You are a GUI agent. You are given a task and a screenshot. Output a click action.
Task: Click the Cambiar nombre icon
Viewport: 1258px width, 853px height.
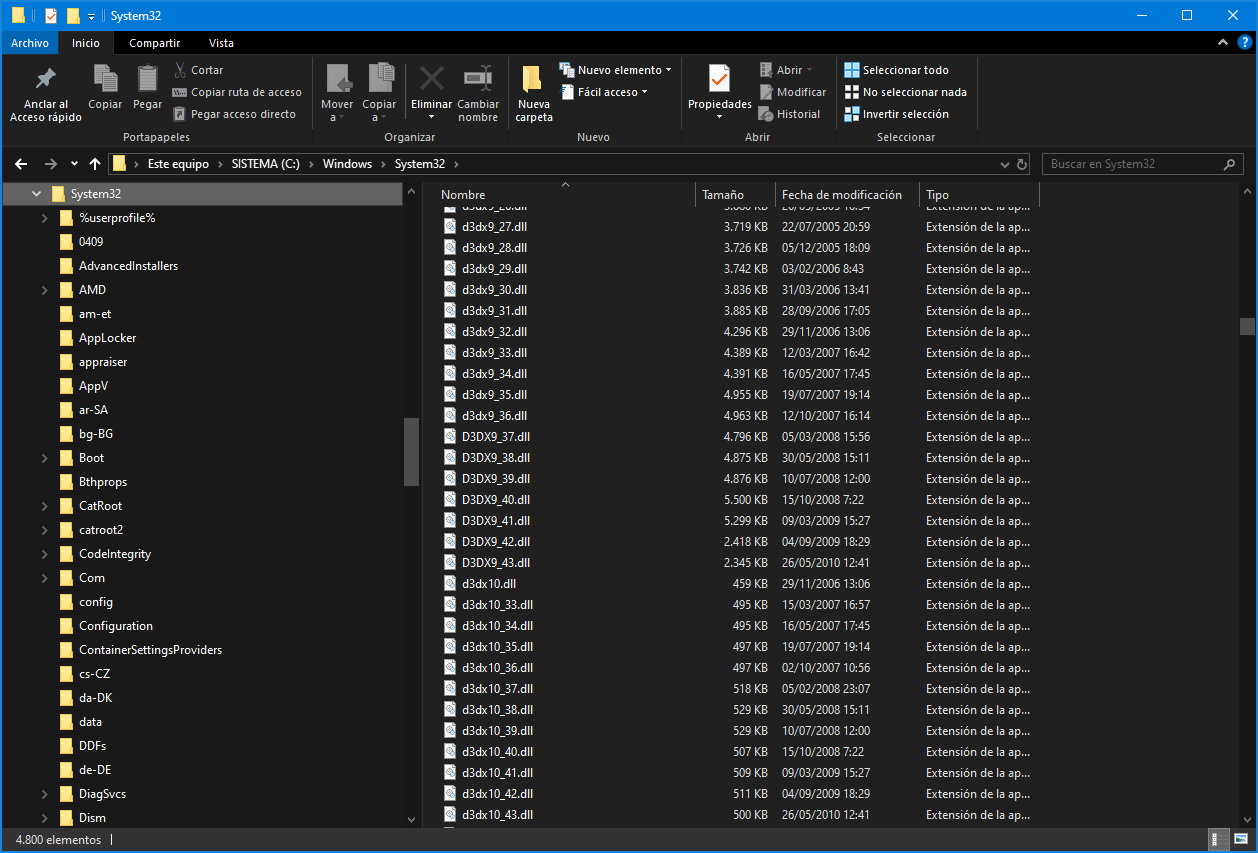point(478,79)
